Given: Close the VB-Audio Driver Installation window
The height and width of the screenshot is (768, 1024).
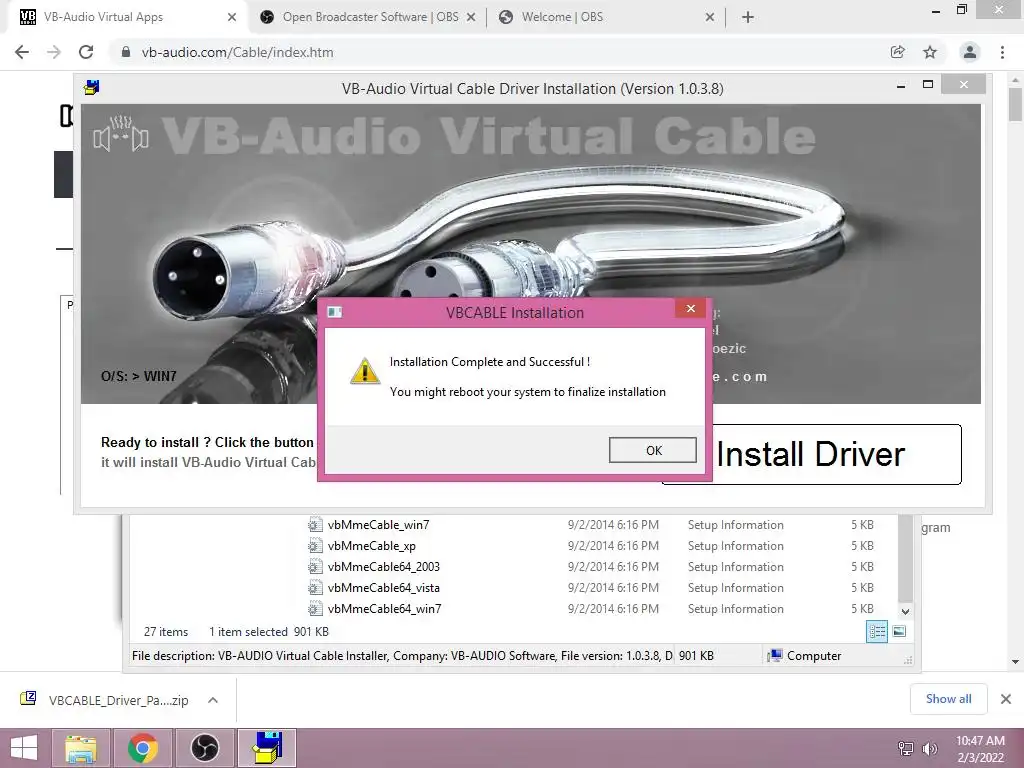Looking at the screenshot, I should [x=964, y=85].
